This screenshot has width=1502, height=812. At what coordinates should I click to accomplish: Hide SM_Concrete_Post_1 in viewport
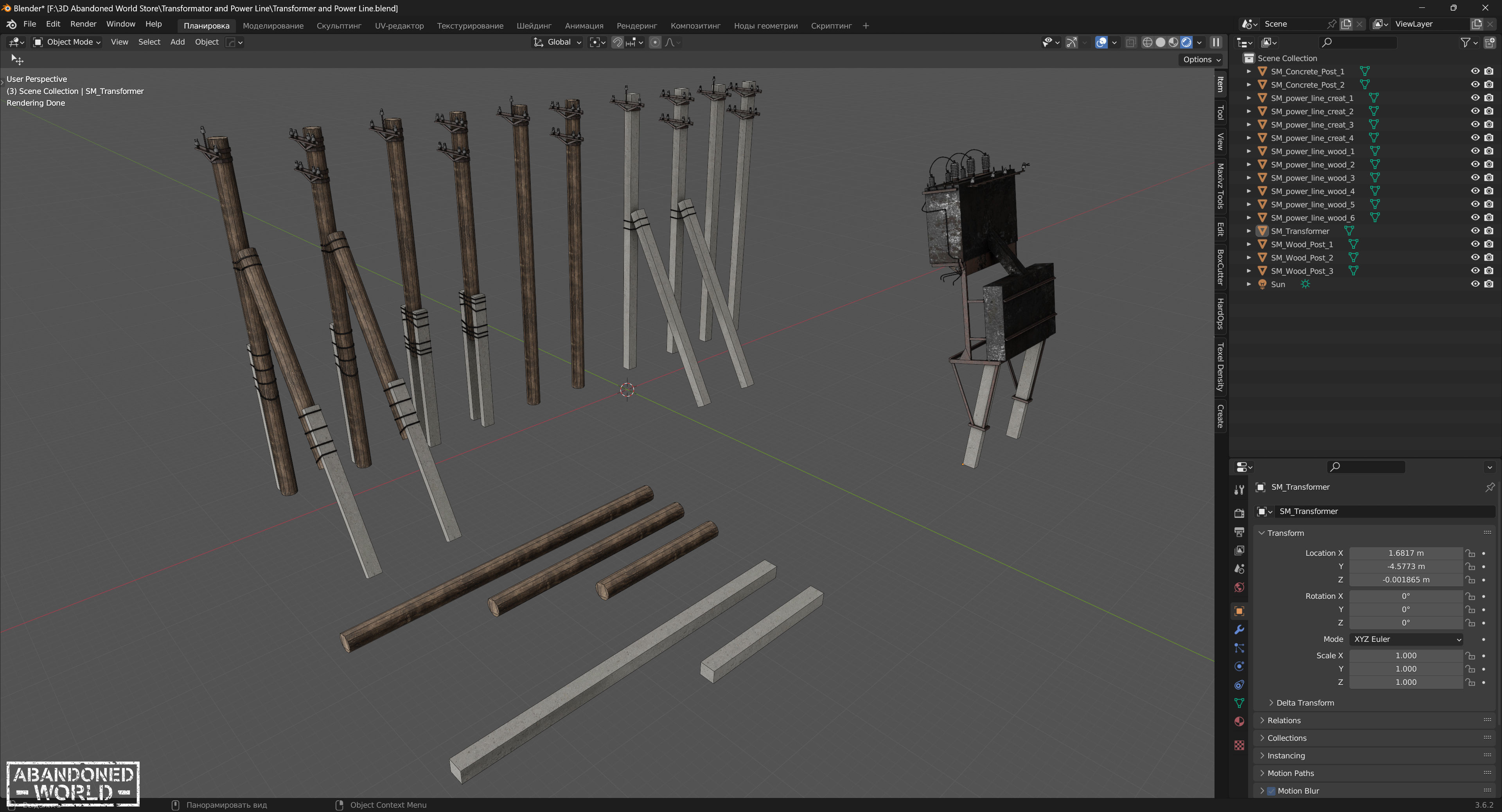point(1475,71)
